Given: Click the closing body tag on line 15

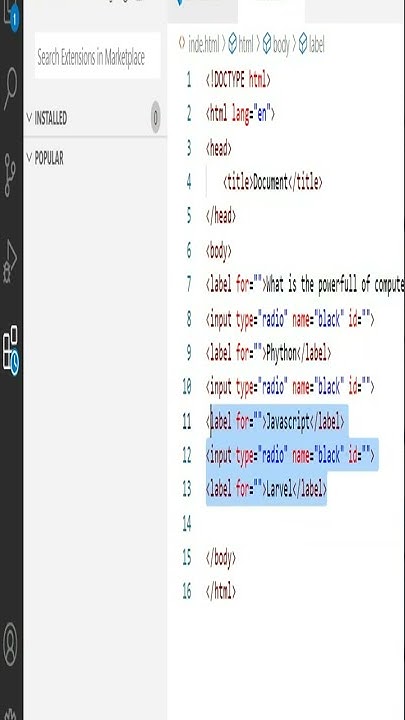Looking at the screenshot, I should point(220,557).
